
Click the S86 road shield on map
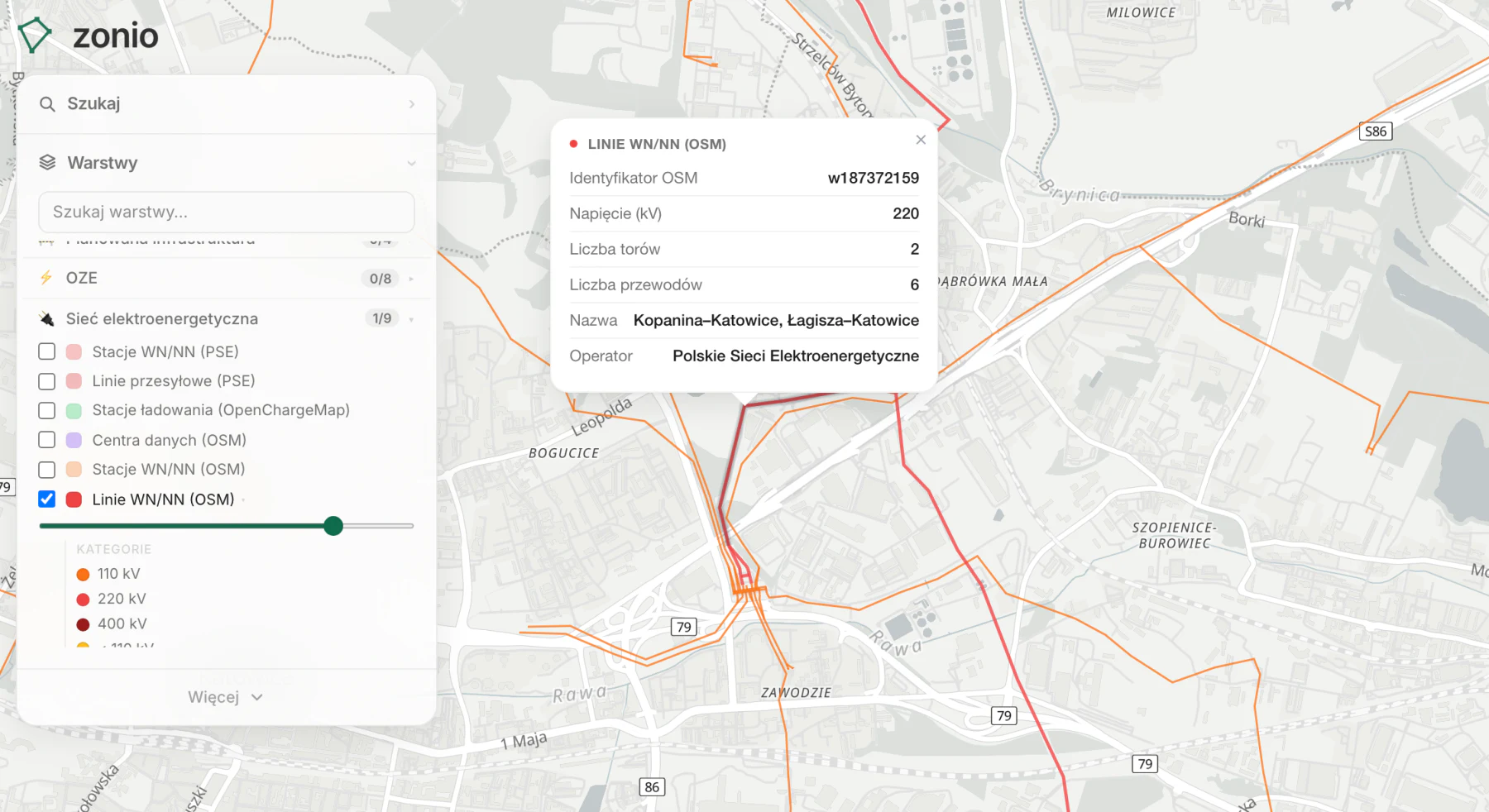click(x=1376, y=131)
